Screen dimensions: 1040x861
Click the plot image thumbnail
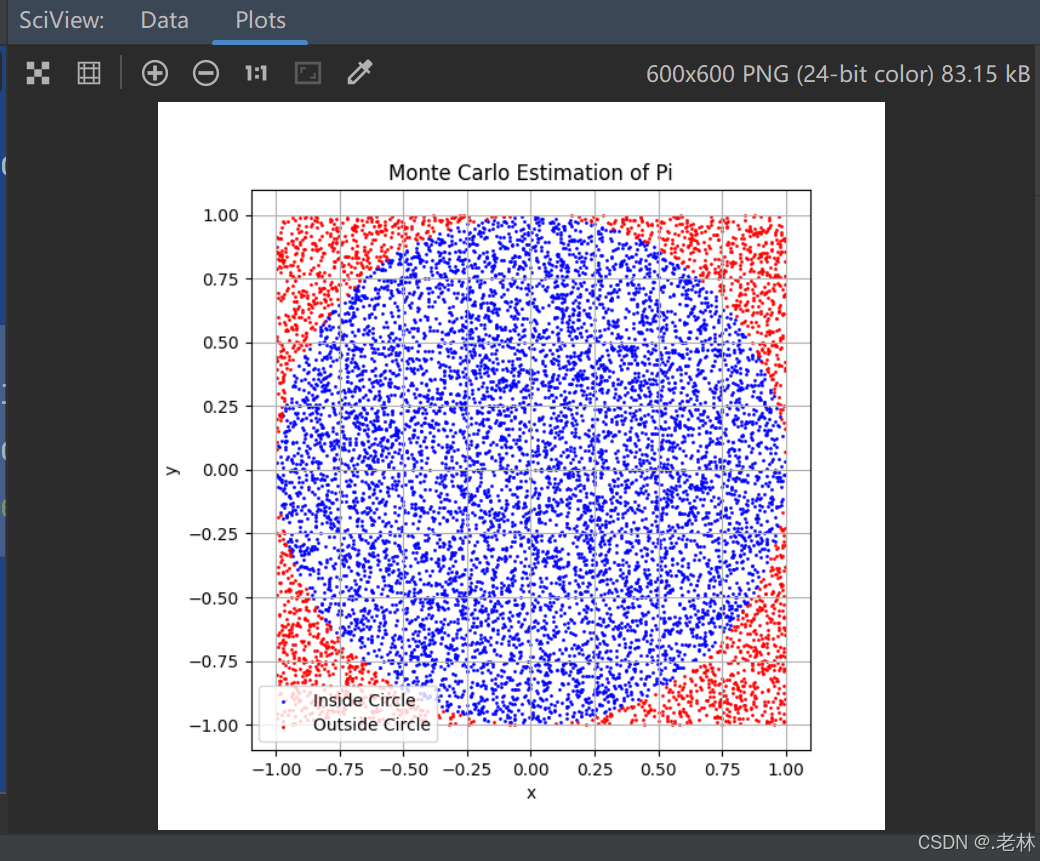tap(521, 466)
